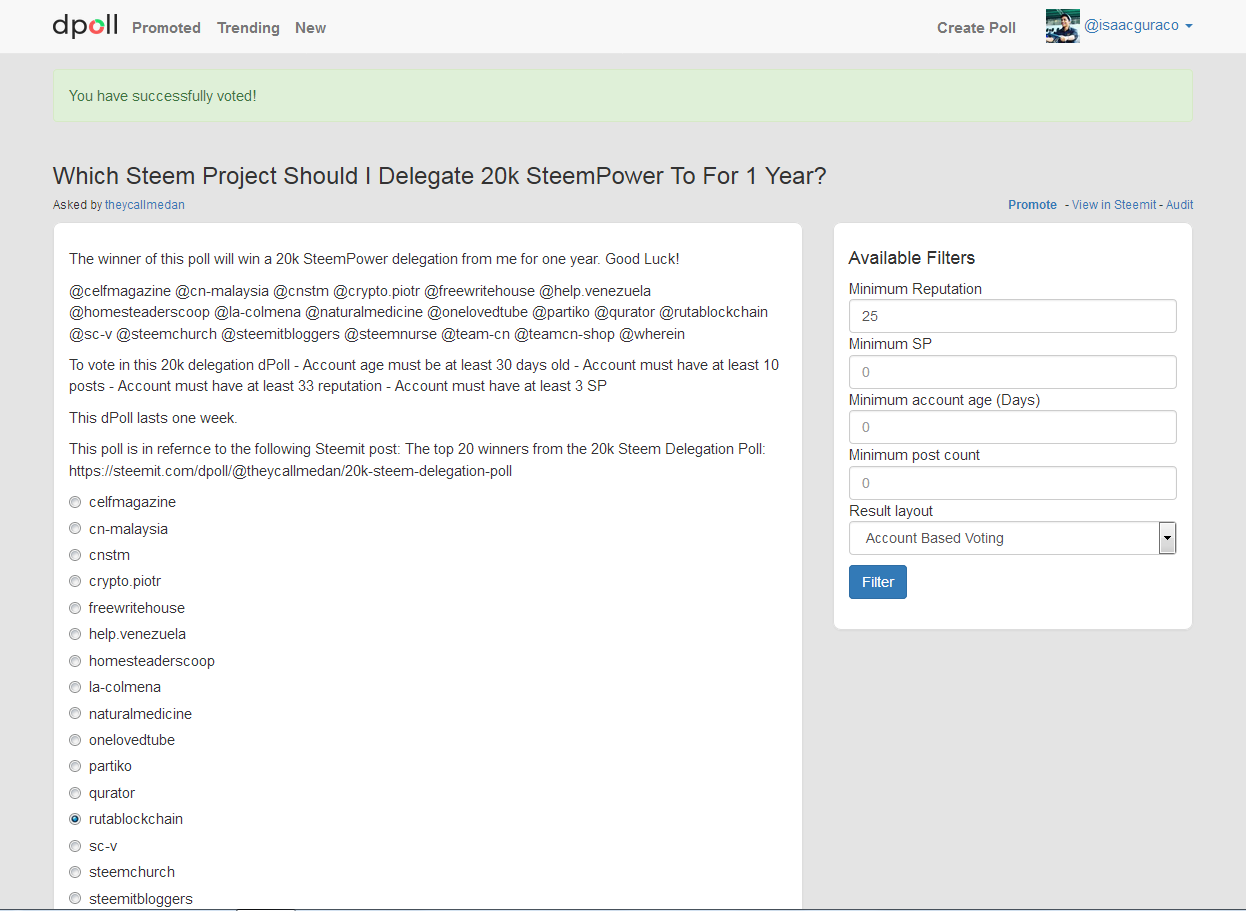Screen dimensions: 1246x911
Task: Select the crypto.piotr radio option
Action: coord(75,581)
